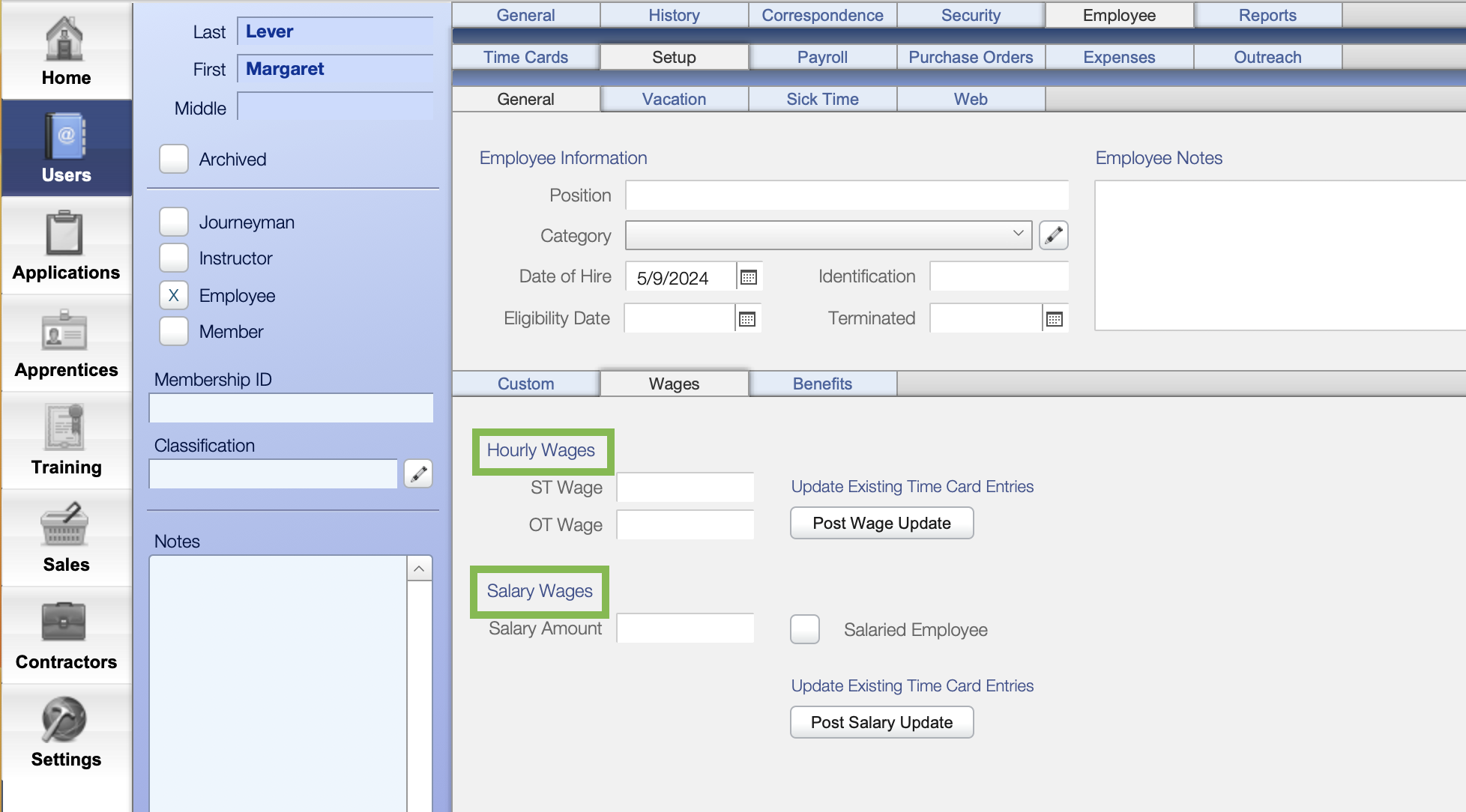
Task: Check the Instructor checkbox
Action: [174, 258]
